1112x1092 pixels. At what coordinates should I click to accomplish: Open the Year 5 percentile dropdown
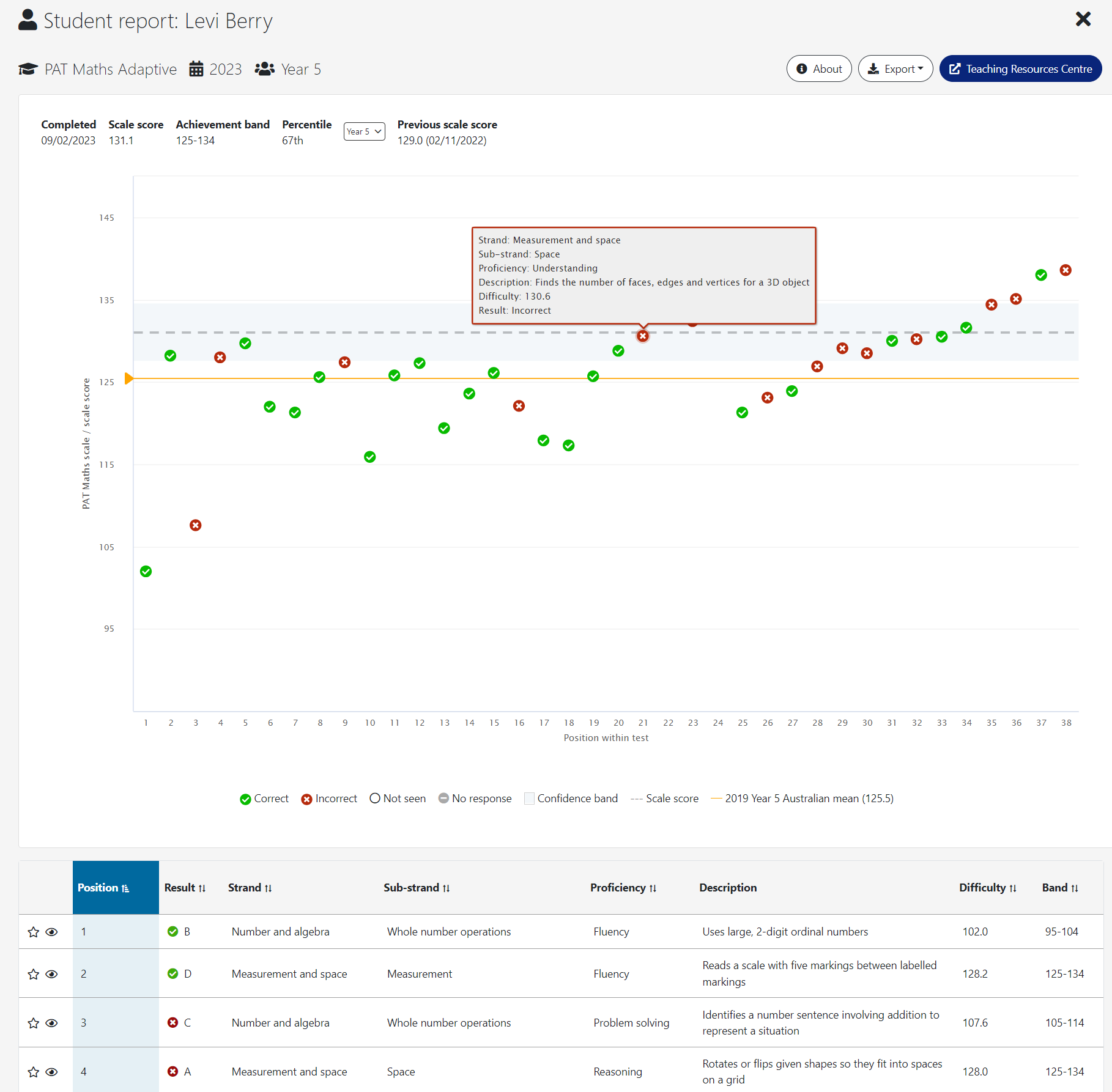point(364,131)
